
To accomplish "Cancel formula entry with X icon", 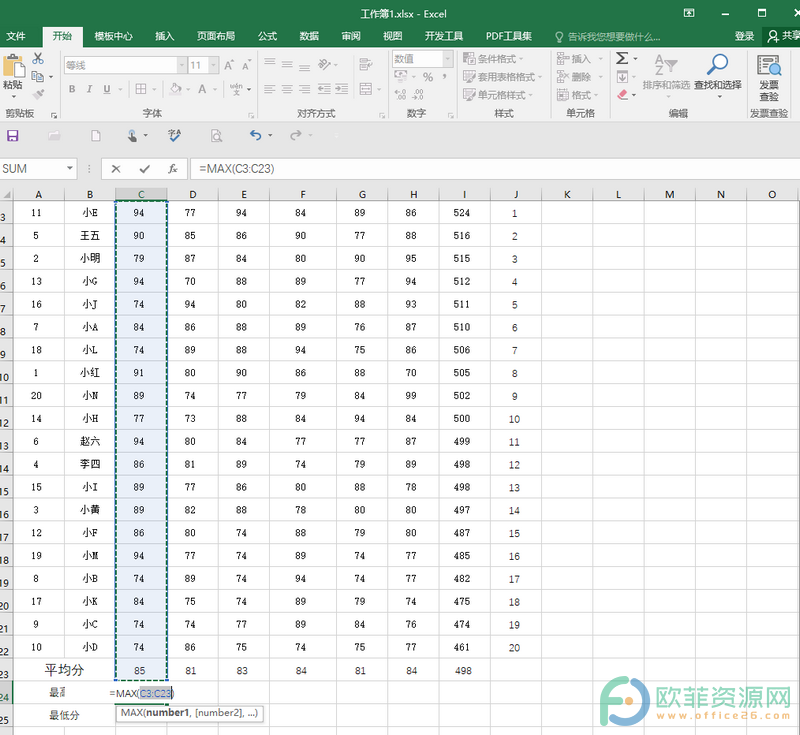I will point(116,169).
